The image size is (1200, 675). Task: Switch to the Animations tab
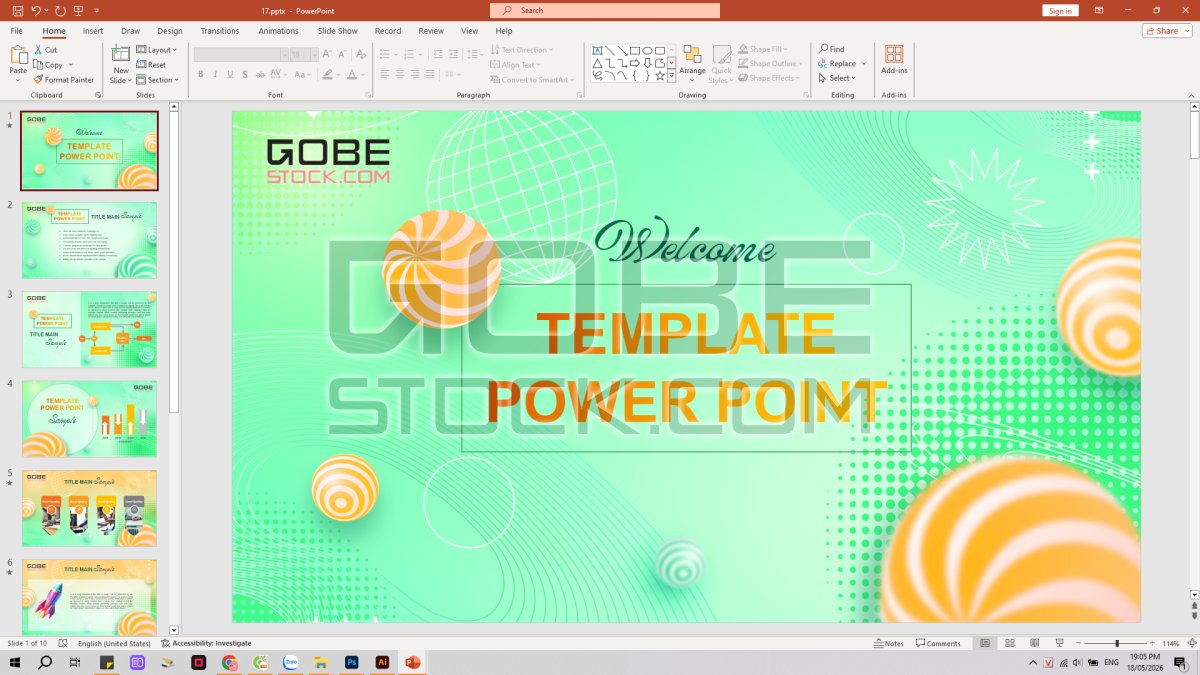tap(278, 31)
